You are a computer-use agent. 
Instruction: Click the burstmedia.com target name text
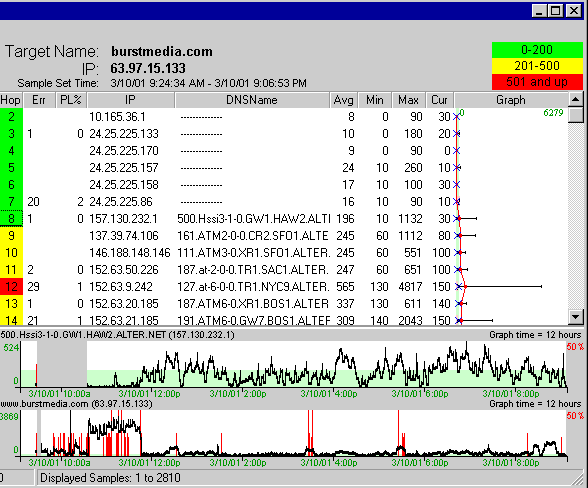(x=162, y=51)
